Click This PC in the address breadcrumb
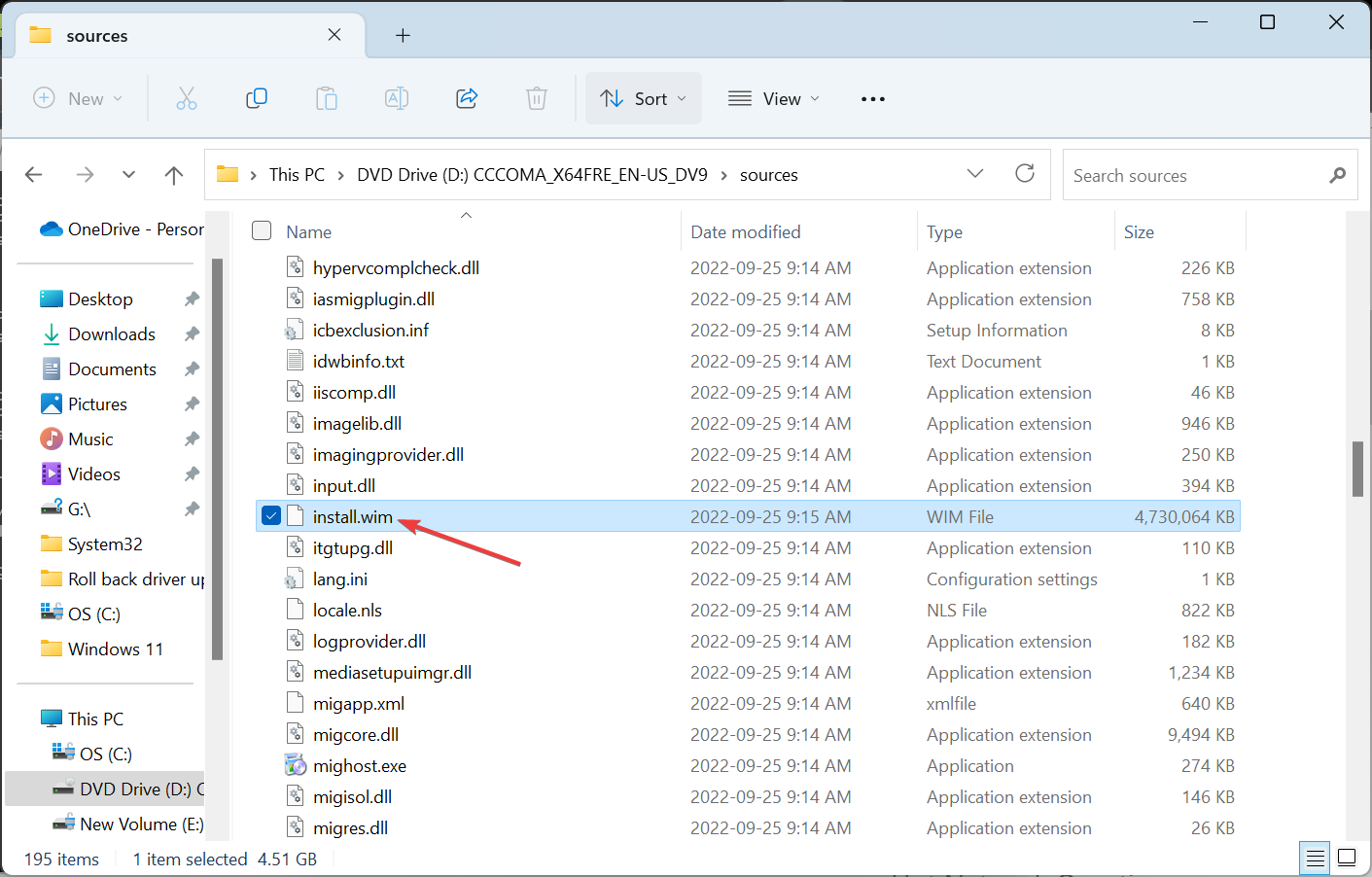The image size is (1372, 877). pyautogui.click(x=297, y=175)
